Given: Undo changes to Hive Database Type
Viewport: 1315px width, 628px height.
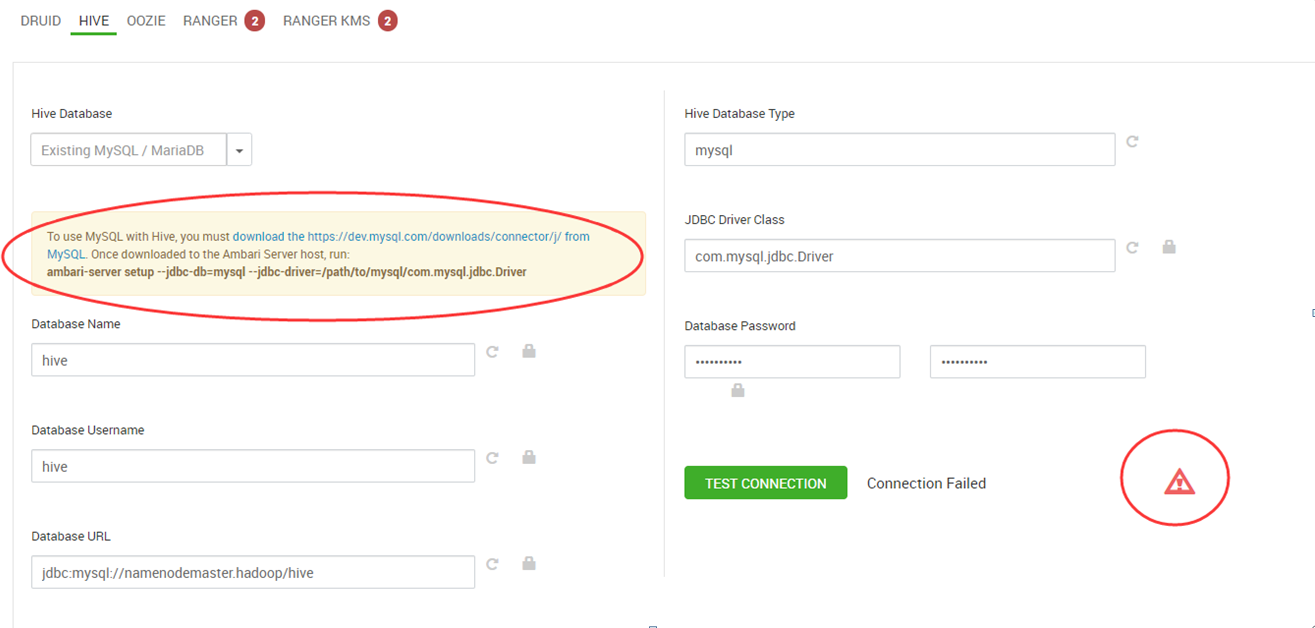Looking at the screenshot, I should 1132,142.
